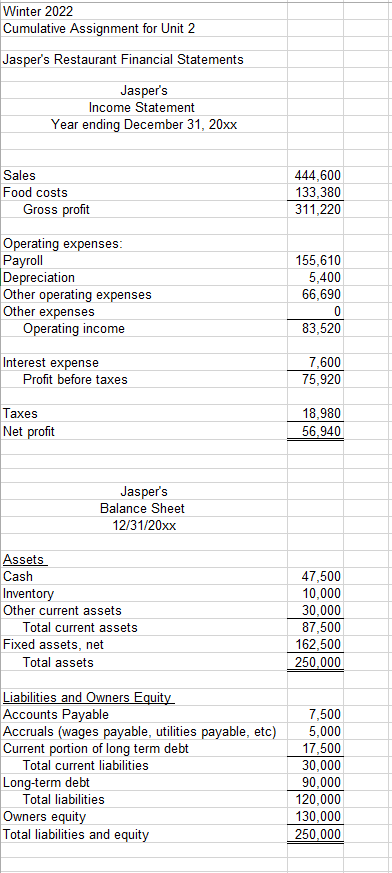392x873 pixels.
Task: Select the Food costs value 133,380
Action: click(x=315, y=193)
